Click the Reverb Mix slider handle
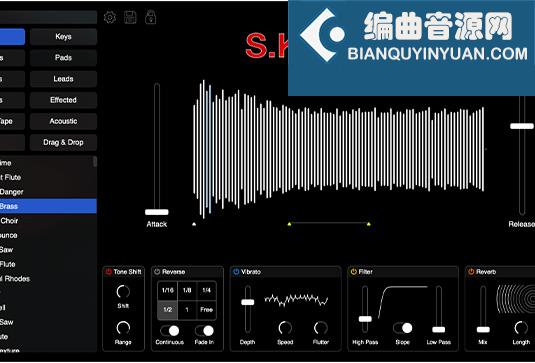The width and height of the screenshot is (535, 363). coord(483,330)
